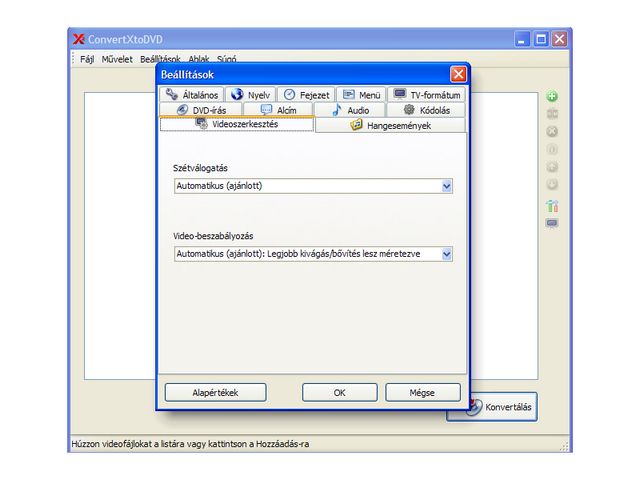Image resolution: width=640 pixels, height=480 pixels.
Task: Open the Művelet menu
Action: (117, 59)
